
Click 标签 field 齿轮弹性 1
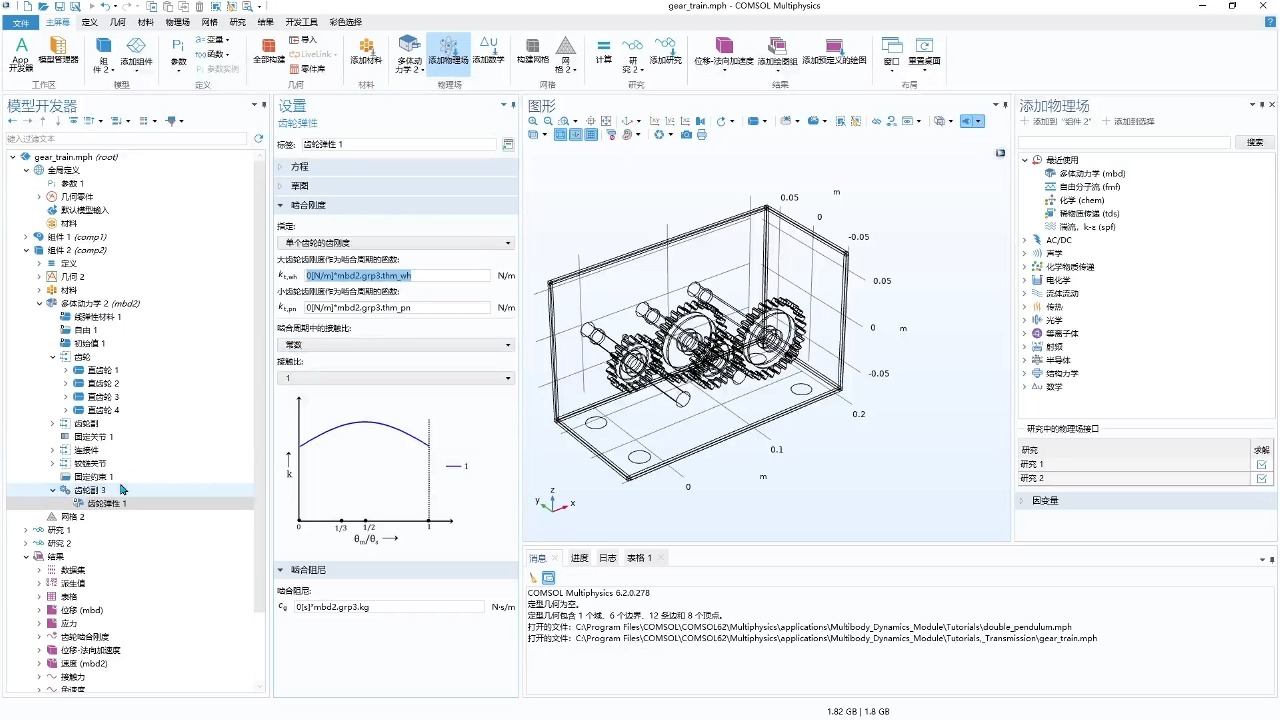coord(399,145)
